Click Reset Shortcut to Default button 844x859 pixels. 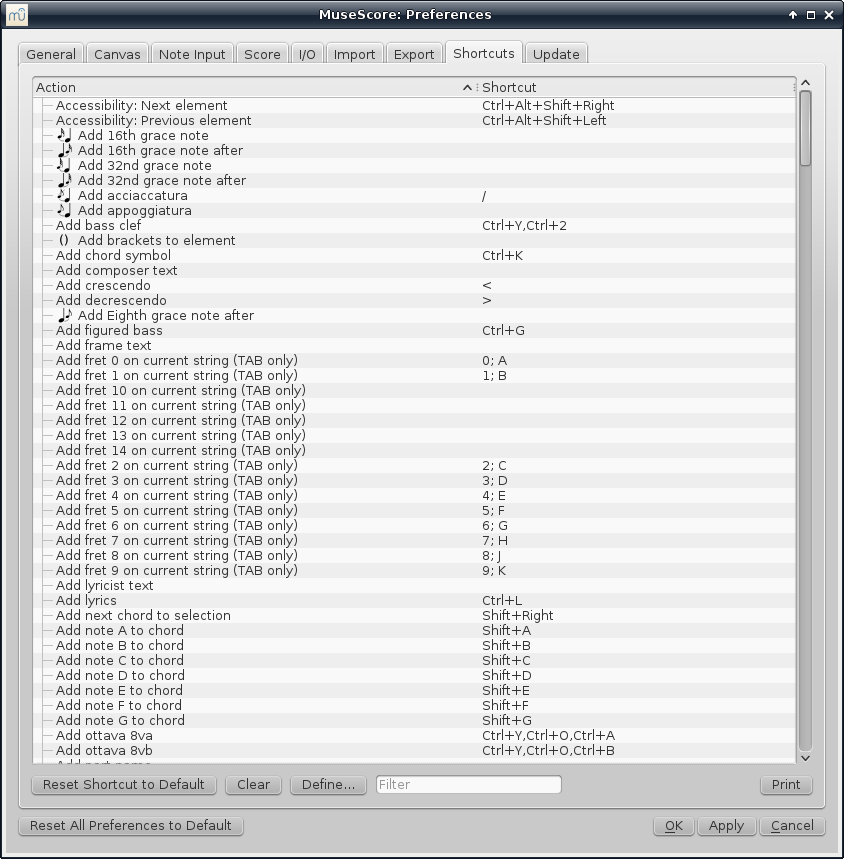click(124, 784)
